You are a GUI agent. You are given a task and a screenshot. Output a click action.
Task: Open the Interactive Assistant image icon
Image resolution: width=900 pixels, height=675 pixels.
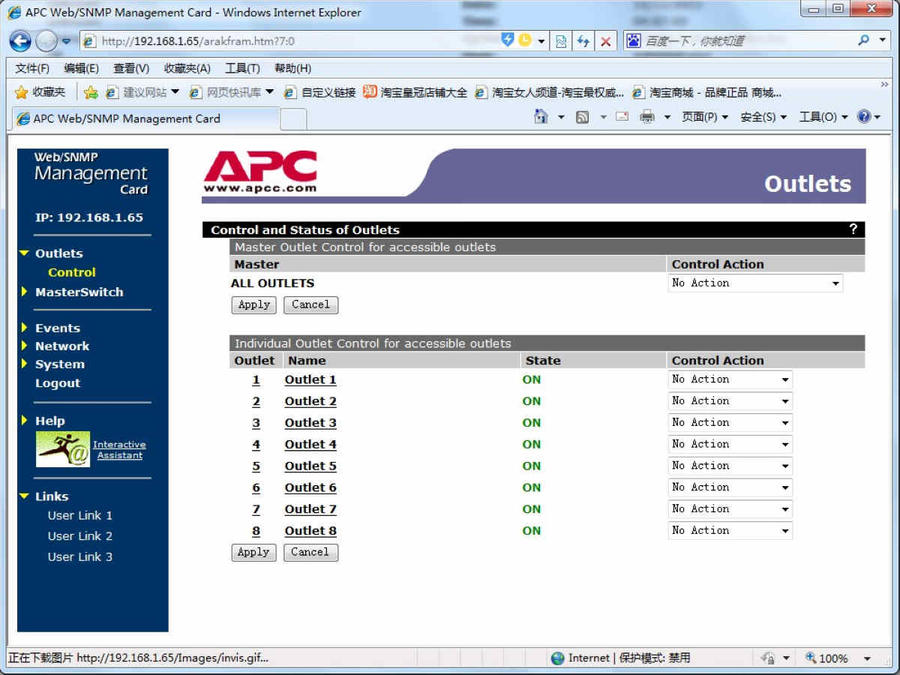click(x=63, y=449)
